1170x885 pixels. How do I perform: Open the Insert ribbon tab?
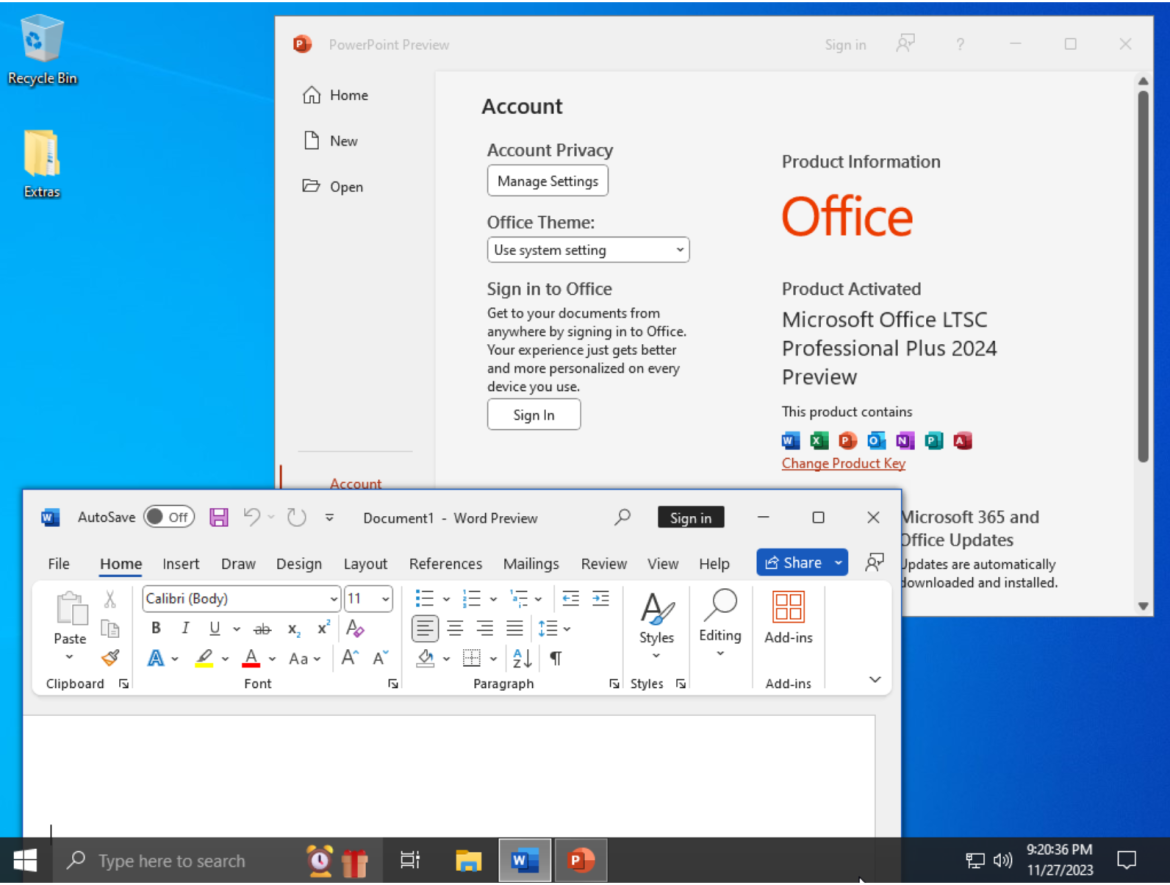[x=181, y=564]
